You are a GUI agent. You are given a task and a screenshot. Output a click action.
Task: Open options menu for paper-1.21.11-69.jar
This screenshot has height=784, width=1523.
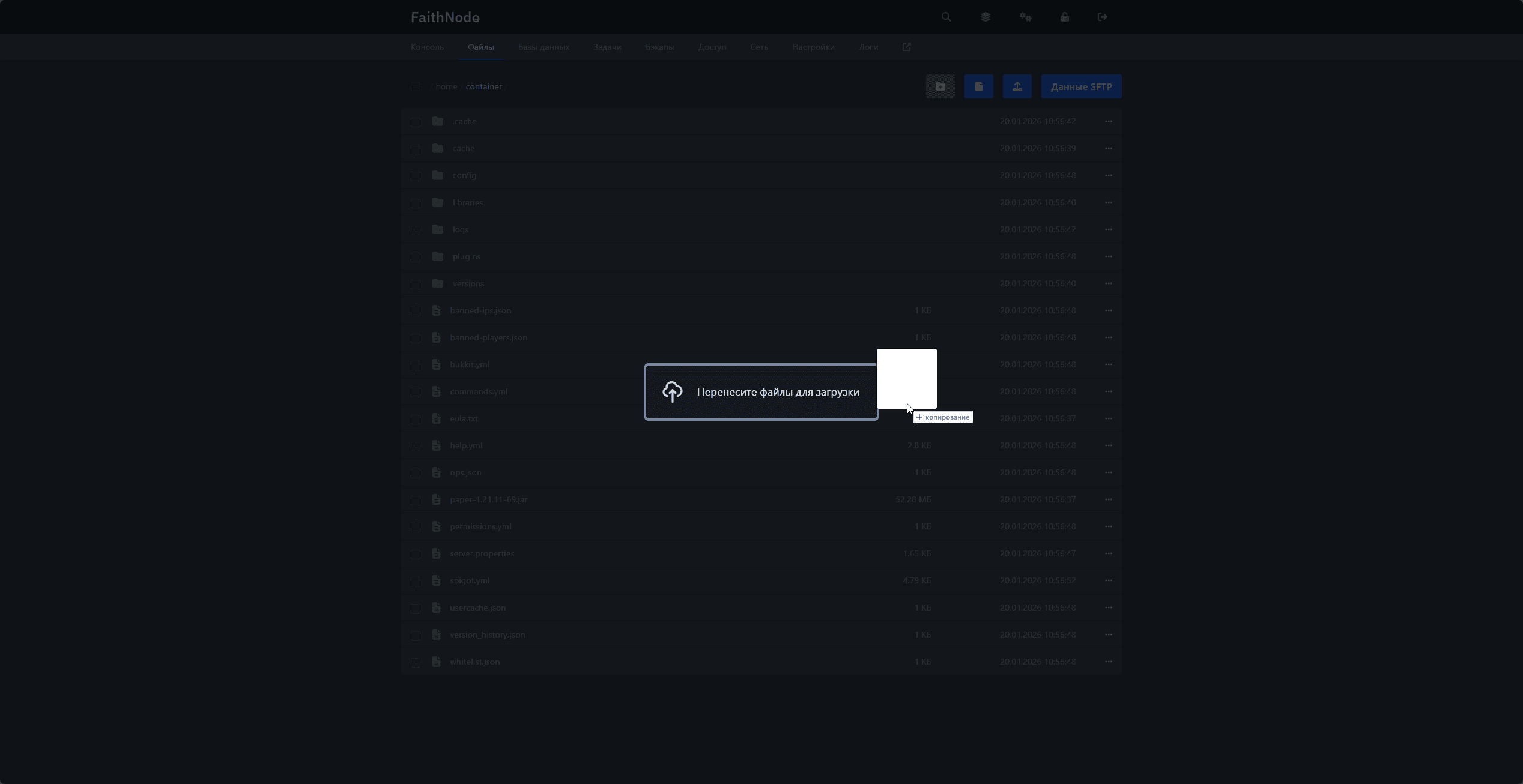coord(1109,499)
